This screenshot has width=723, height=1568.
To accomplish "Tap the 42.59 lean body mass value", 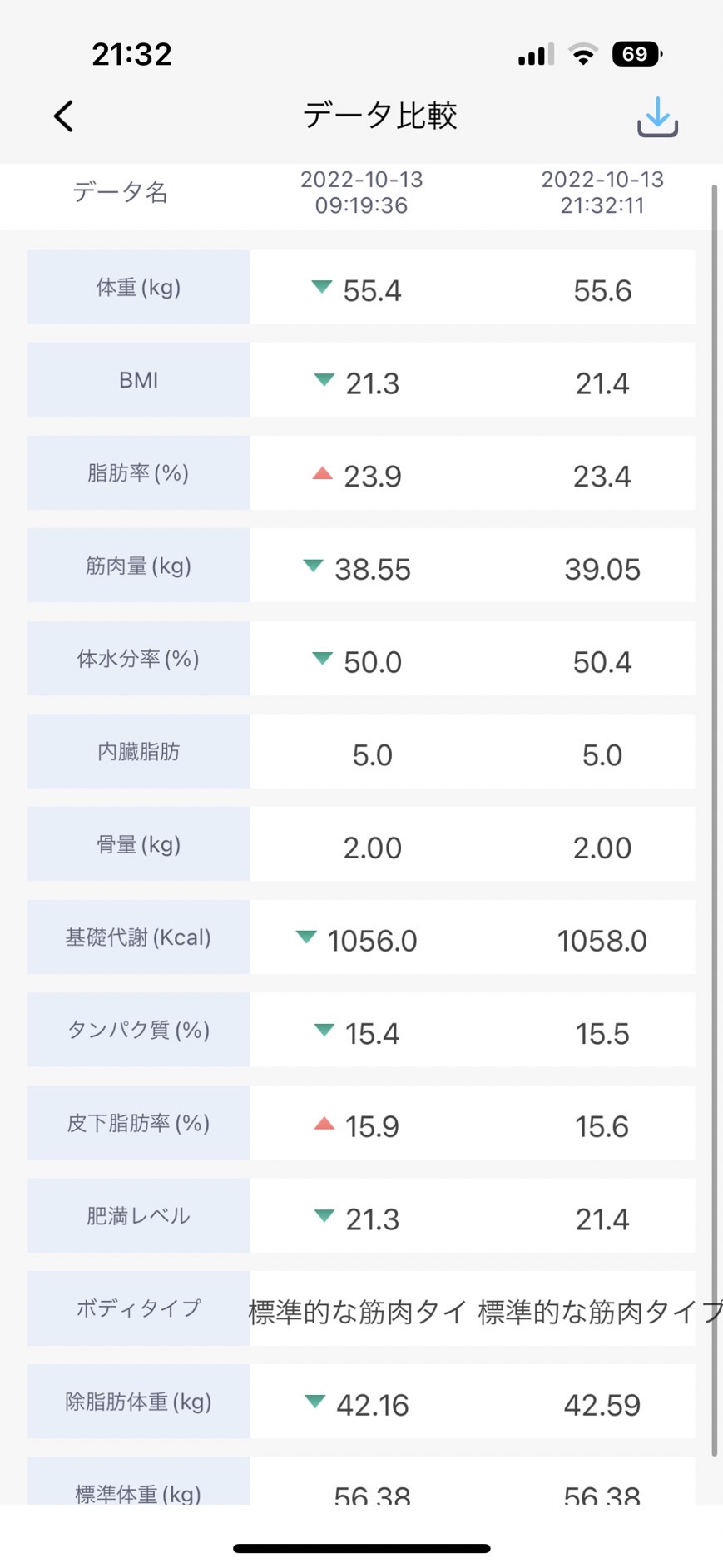I will 602,1406.
